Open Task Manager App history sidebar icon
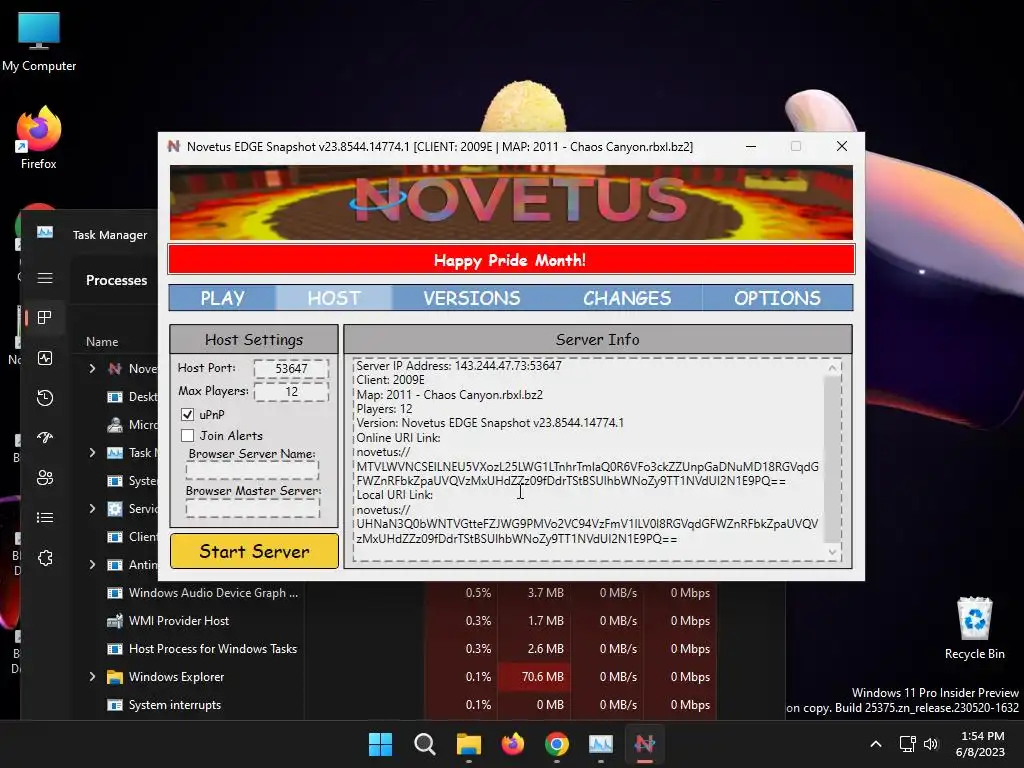1024x768 pixels. click(45, 398)
